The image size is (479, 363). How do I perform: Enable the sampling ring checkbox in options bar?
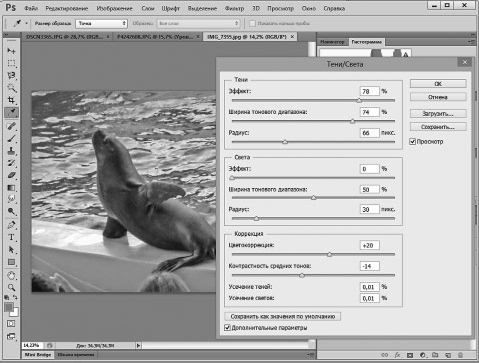pyautogui.click(x=252, y=23)
